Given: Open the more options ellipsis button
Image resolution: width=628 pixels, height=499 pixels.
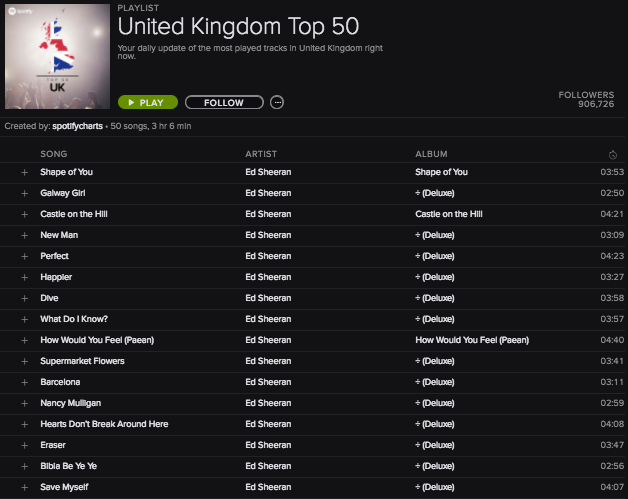Looking at the screenshot, I should pyautogui.click(x=277, y=103).
